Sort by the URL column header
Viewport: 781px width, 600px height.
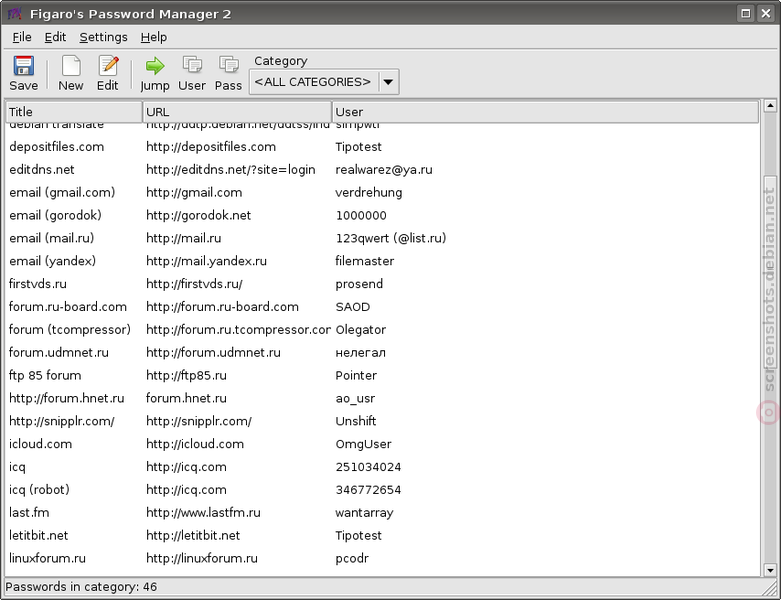(x=238, y=112)
